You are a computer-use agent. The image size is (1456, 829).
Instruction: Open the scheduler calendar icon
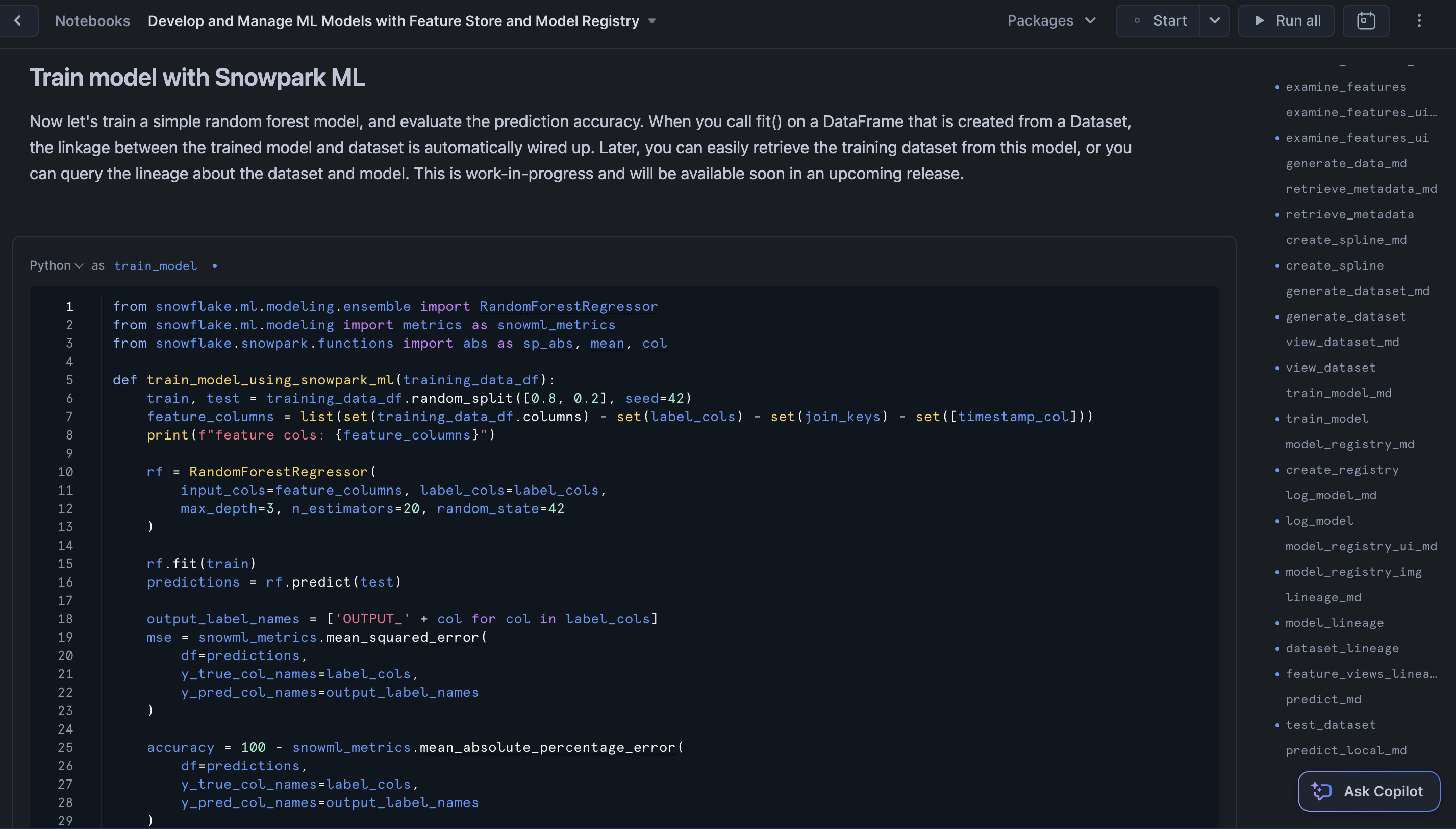(x=1366, y=21)
